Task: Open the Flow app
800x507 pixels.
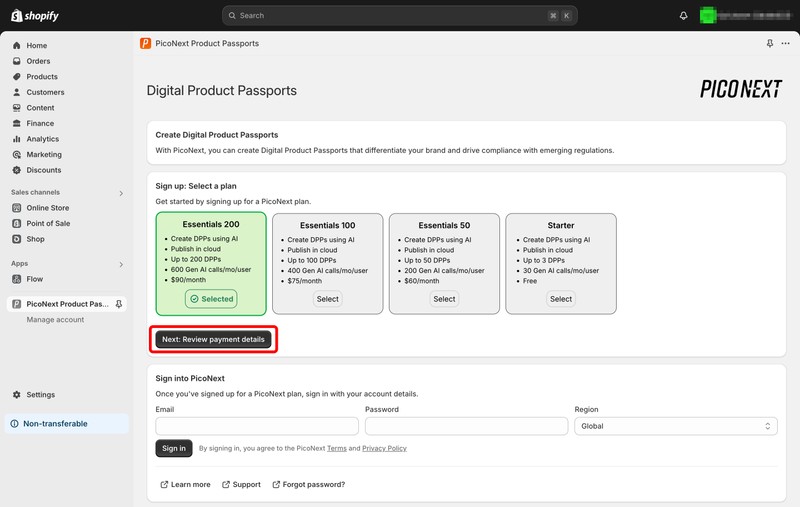Action: tap(35, 279)
